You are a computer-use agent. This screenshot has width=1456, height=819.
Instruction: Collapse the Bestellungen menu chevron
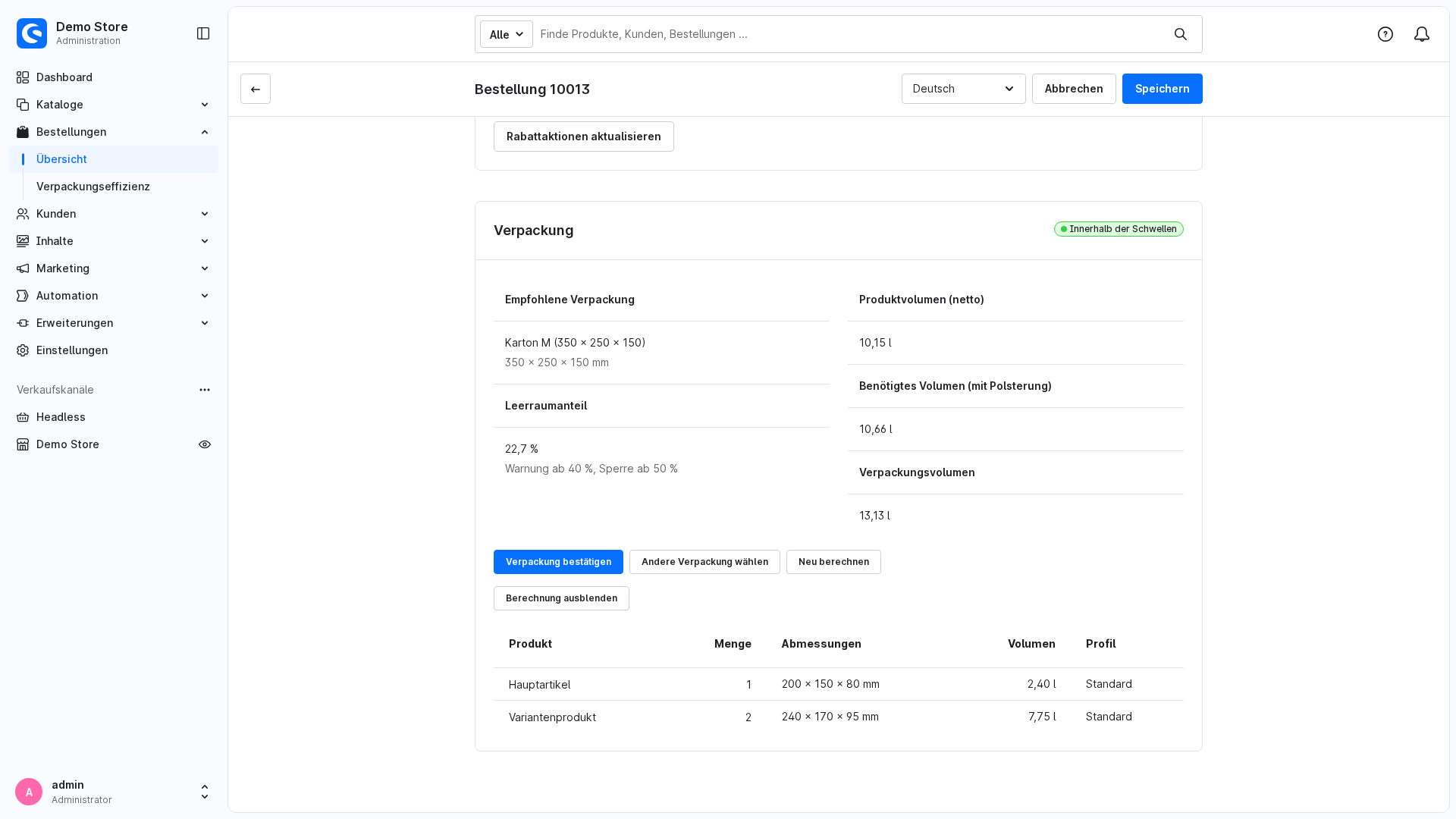[x=205, y=132]
